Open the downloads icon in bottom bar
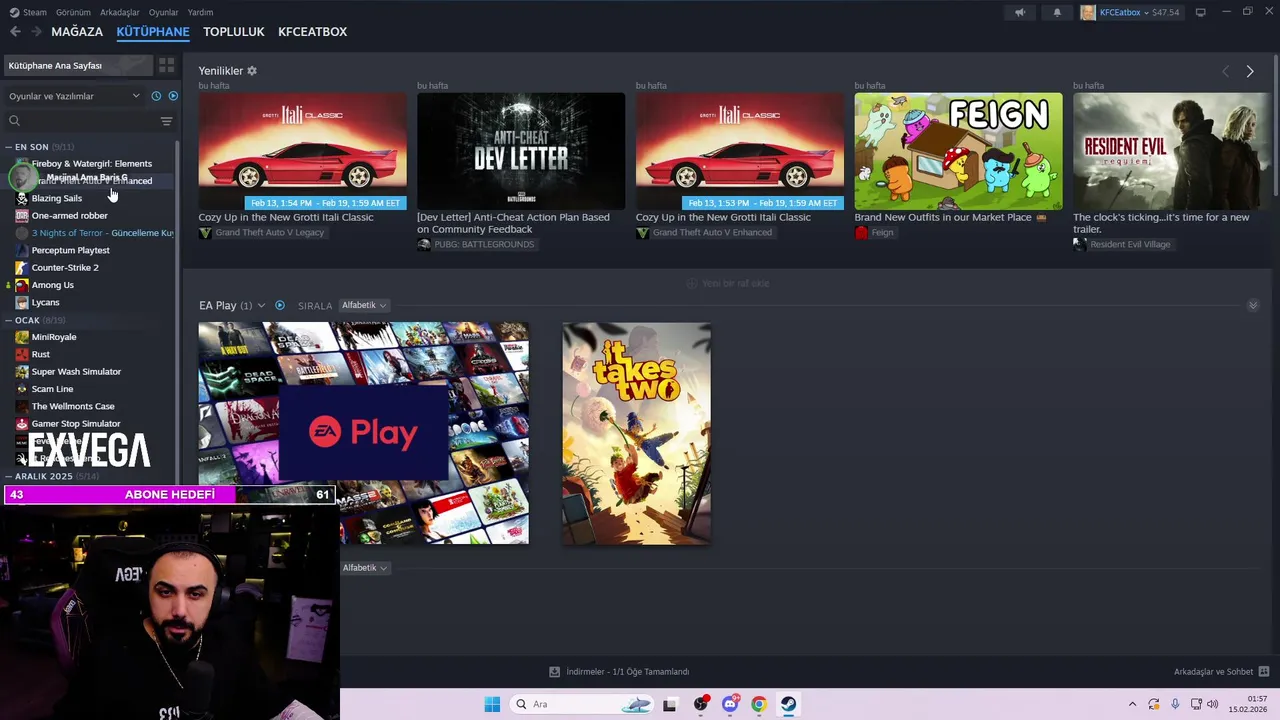 (x=555, y=672)
